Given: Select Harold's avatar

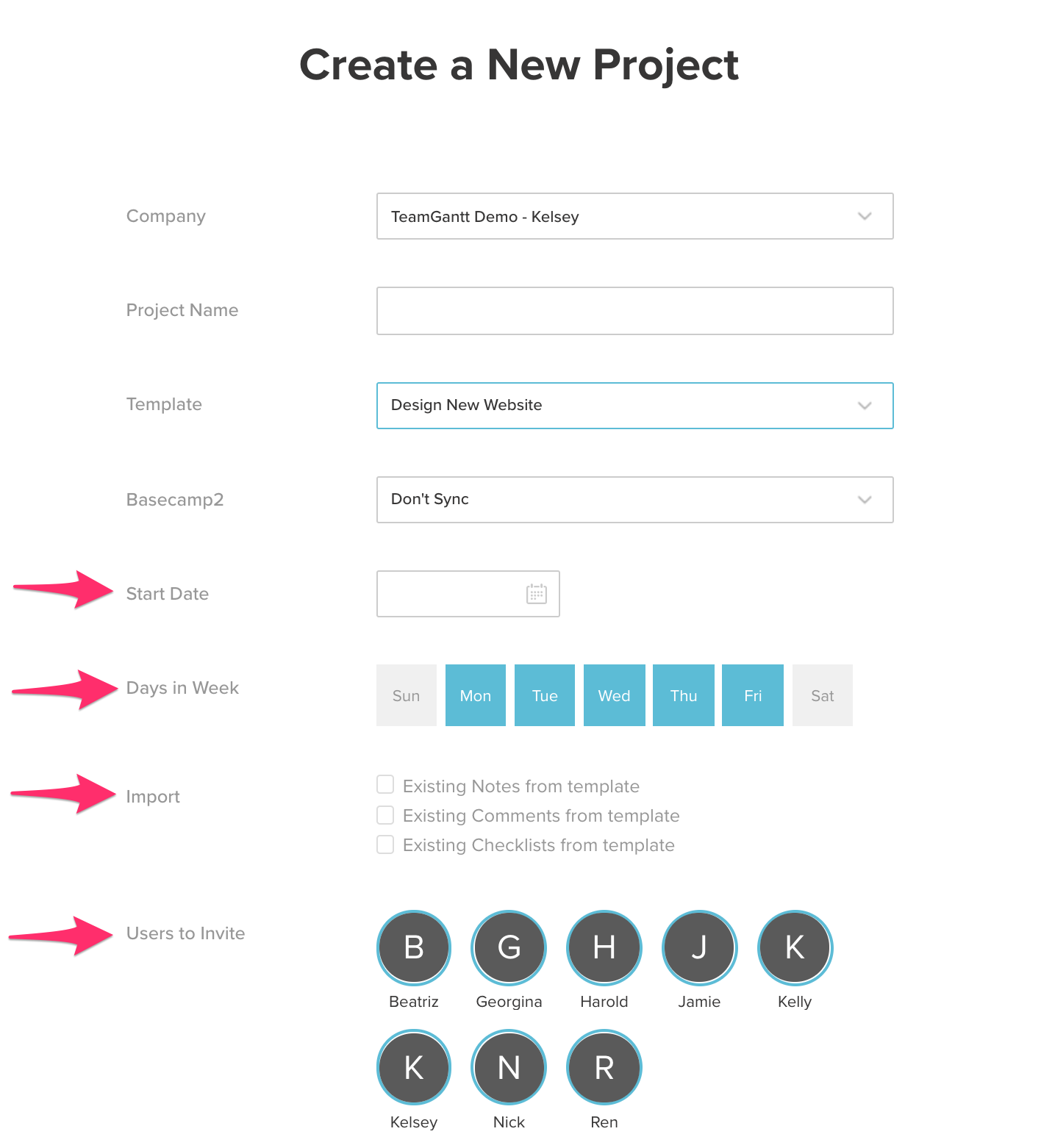Looking at the screenshot, I should 604,948.
